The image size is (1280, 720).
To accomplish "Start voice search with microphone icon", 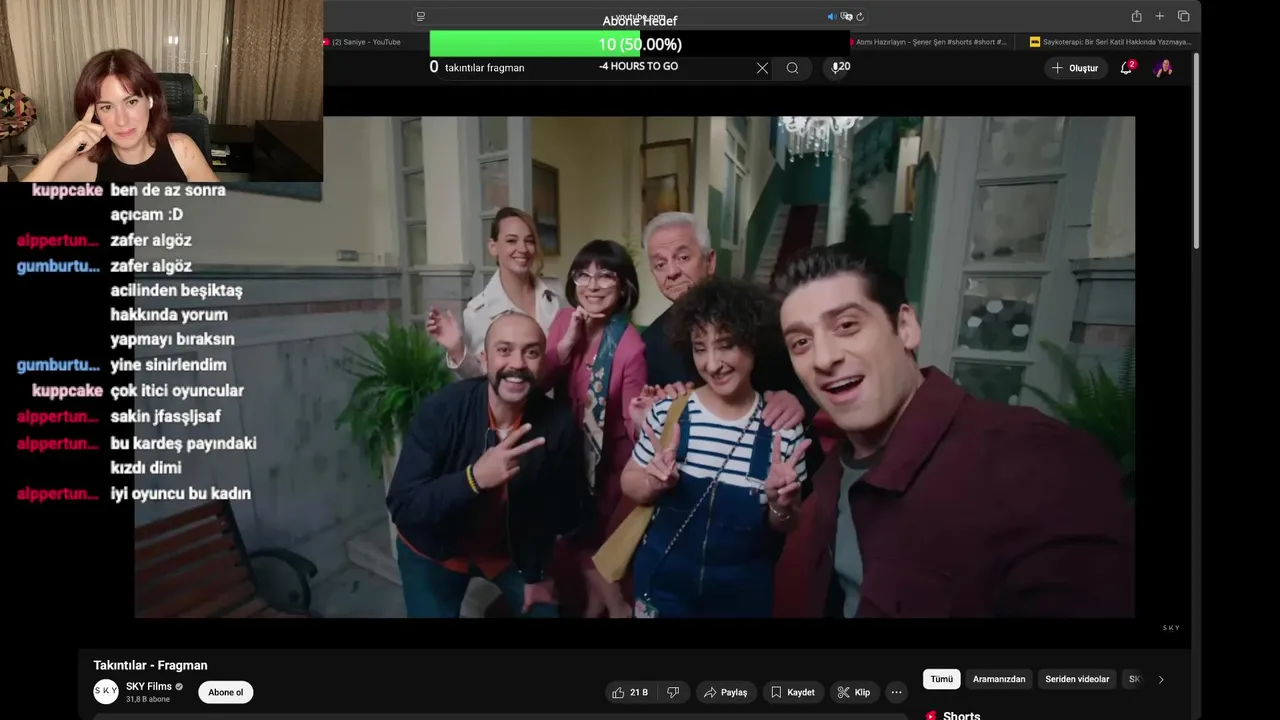I will (x=835, y=67).
